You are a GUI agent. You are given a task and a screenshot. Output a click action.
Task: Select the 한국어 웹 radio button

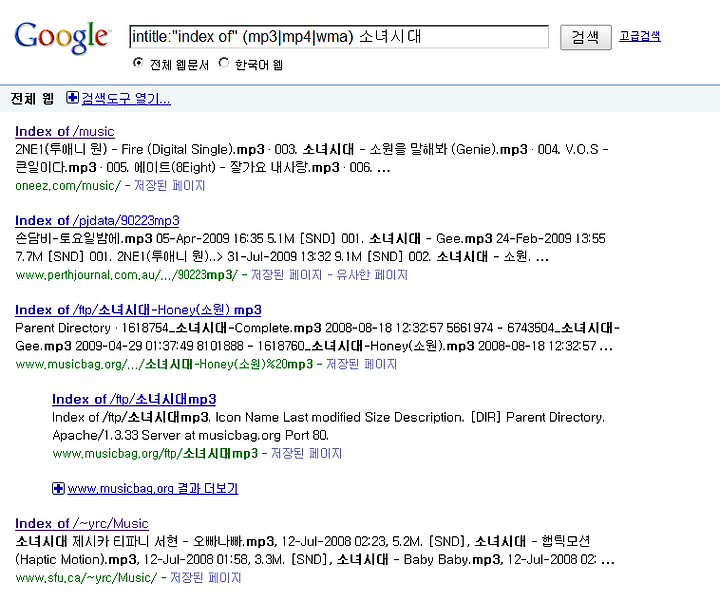[224, 63]
